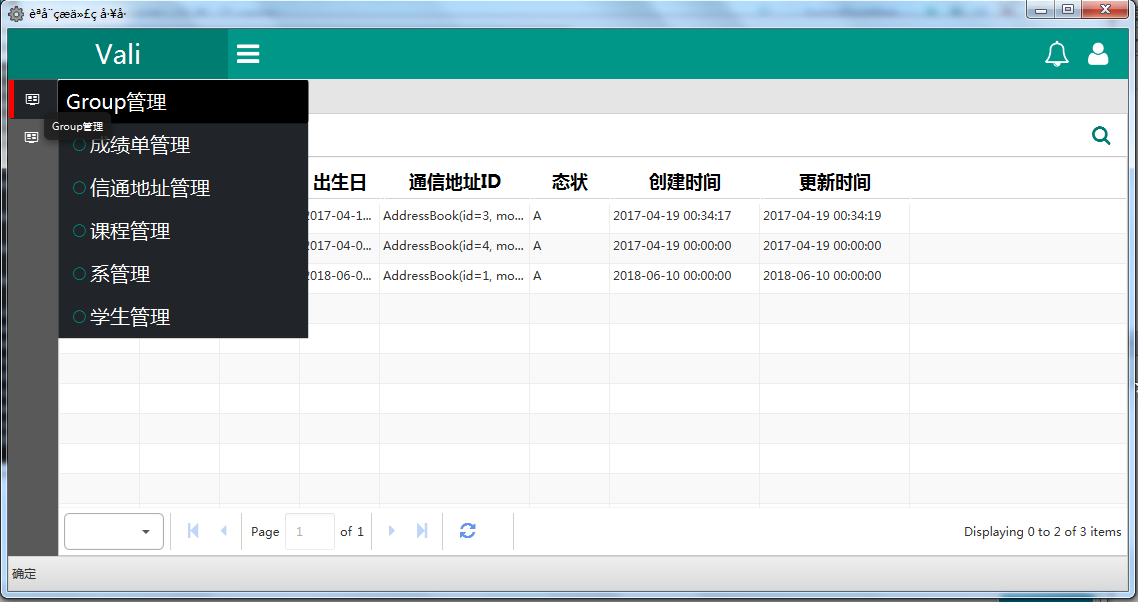Open the notifications bell
The image size is (1138, 602).
(x=1057, y=54)
